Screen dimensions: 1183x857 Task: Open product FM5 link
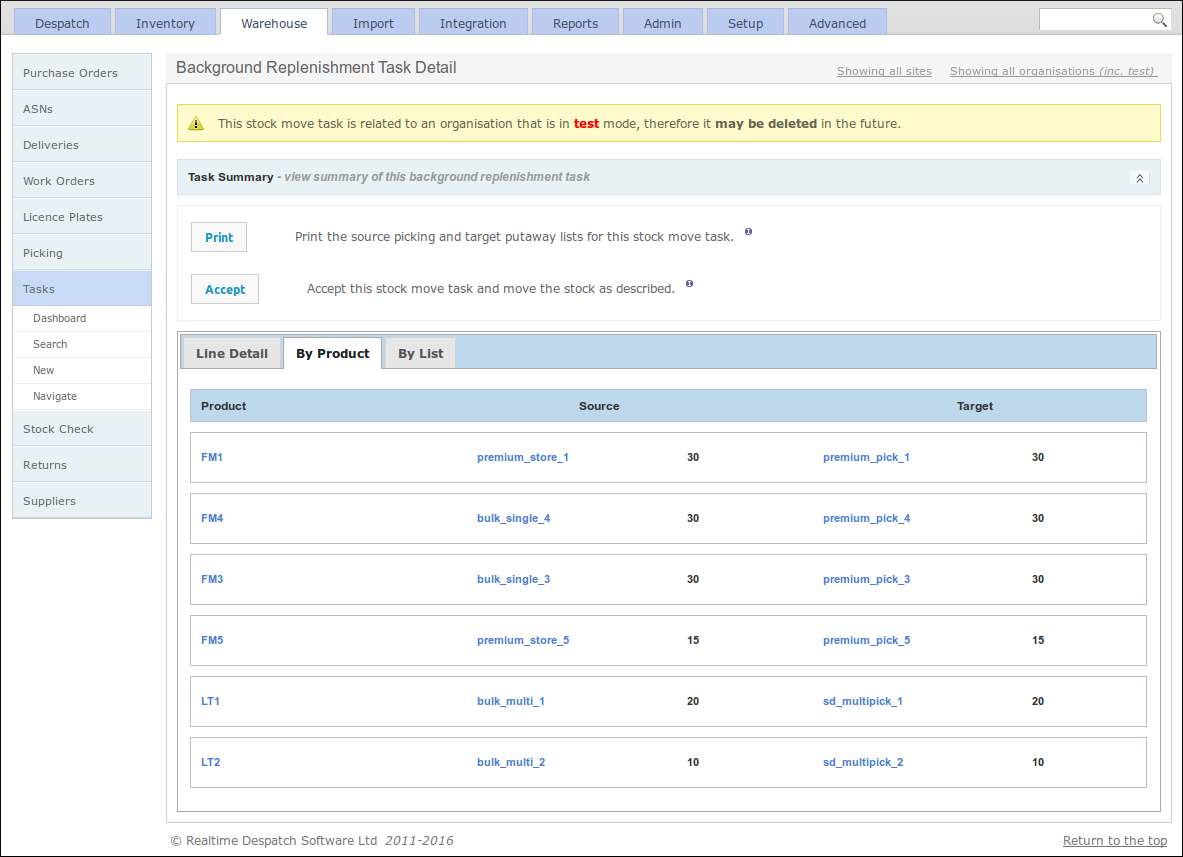(212, 640)
